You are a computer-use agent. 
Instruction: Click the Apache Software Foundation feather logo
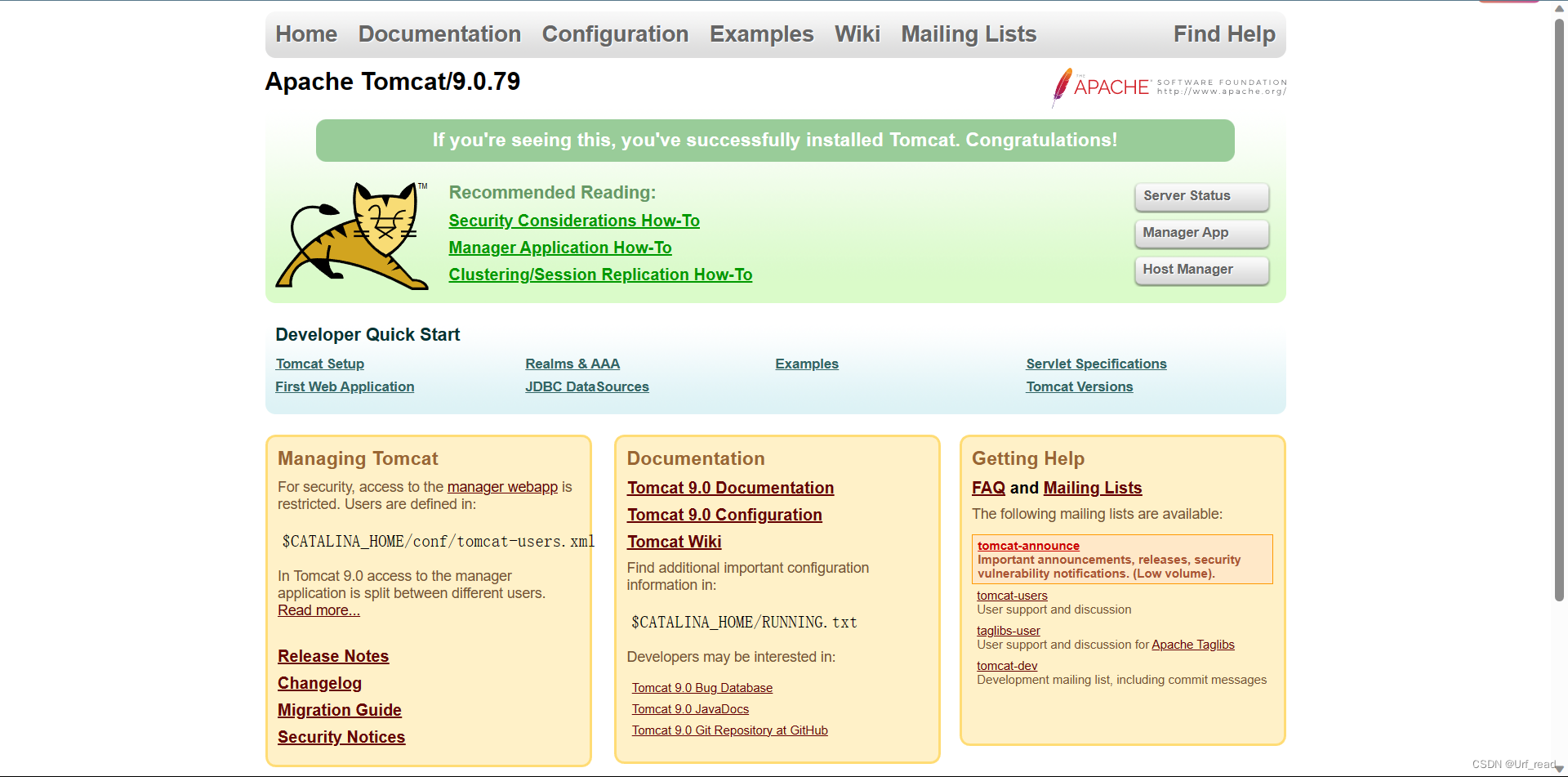pyautogui.click(x=1169, y=87)
